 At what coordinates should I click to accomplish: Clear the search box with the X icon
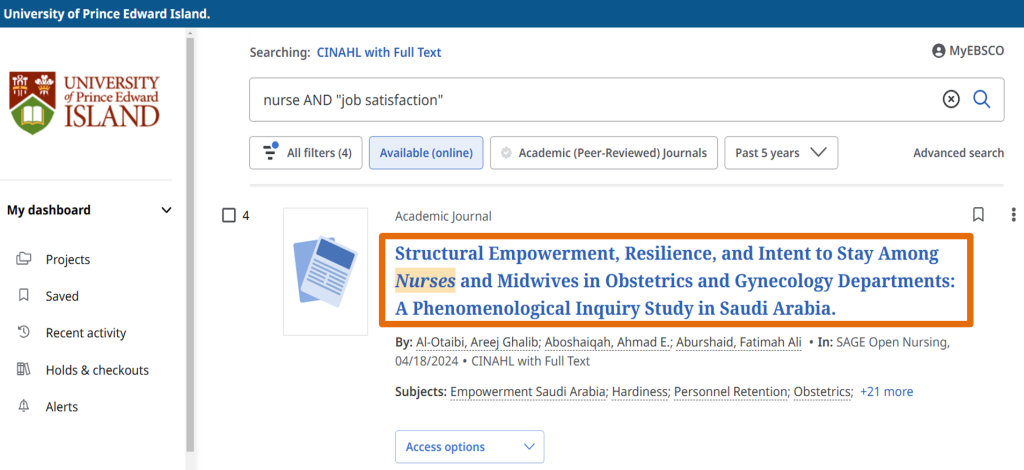951,99
